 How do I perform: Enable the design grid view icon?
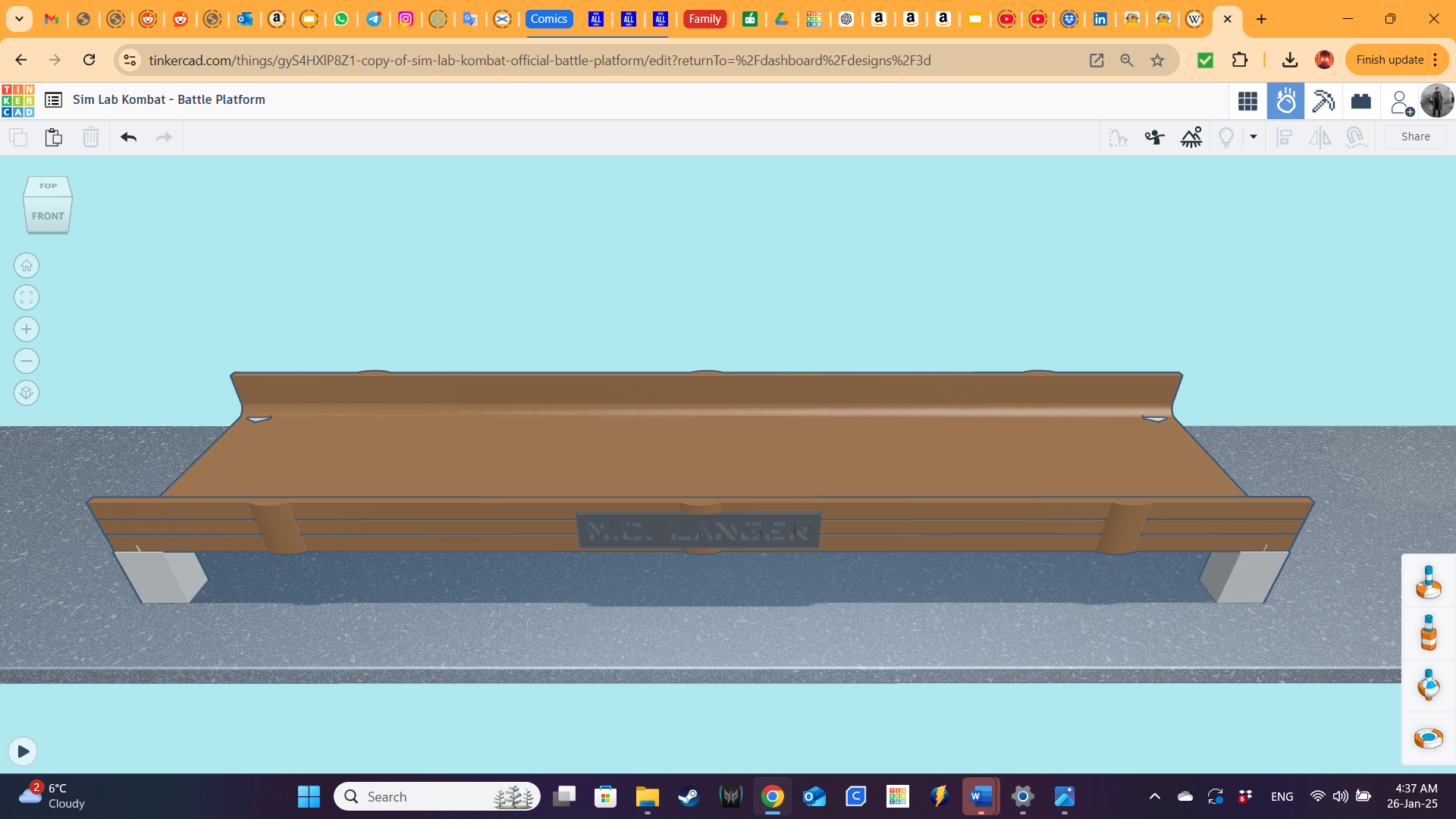[1247, 100]
